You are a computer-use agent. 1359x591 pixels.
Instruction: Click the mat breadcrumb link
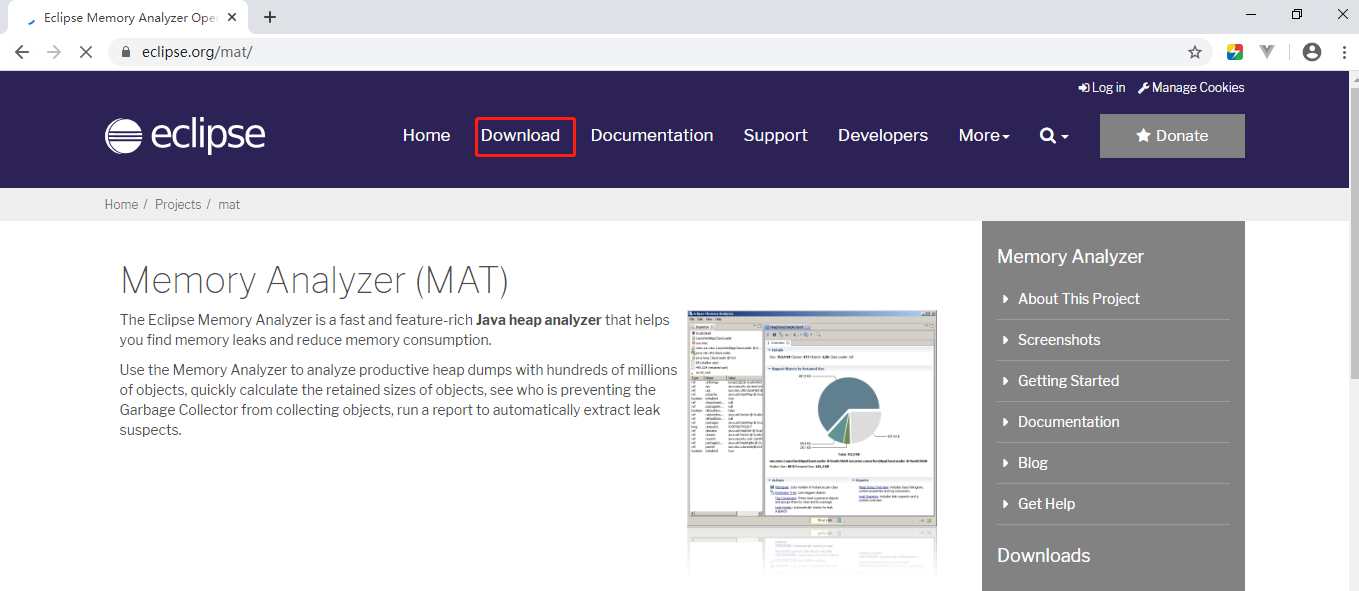point(229,204)
